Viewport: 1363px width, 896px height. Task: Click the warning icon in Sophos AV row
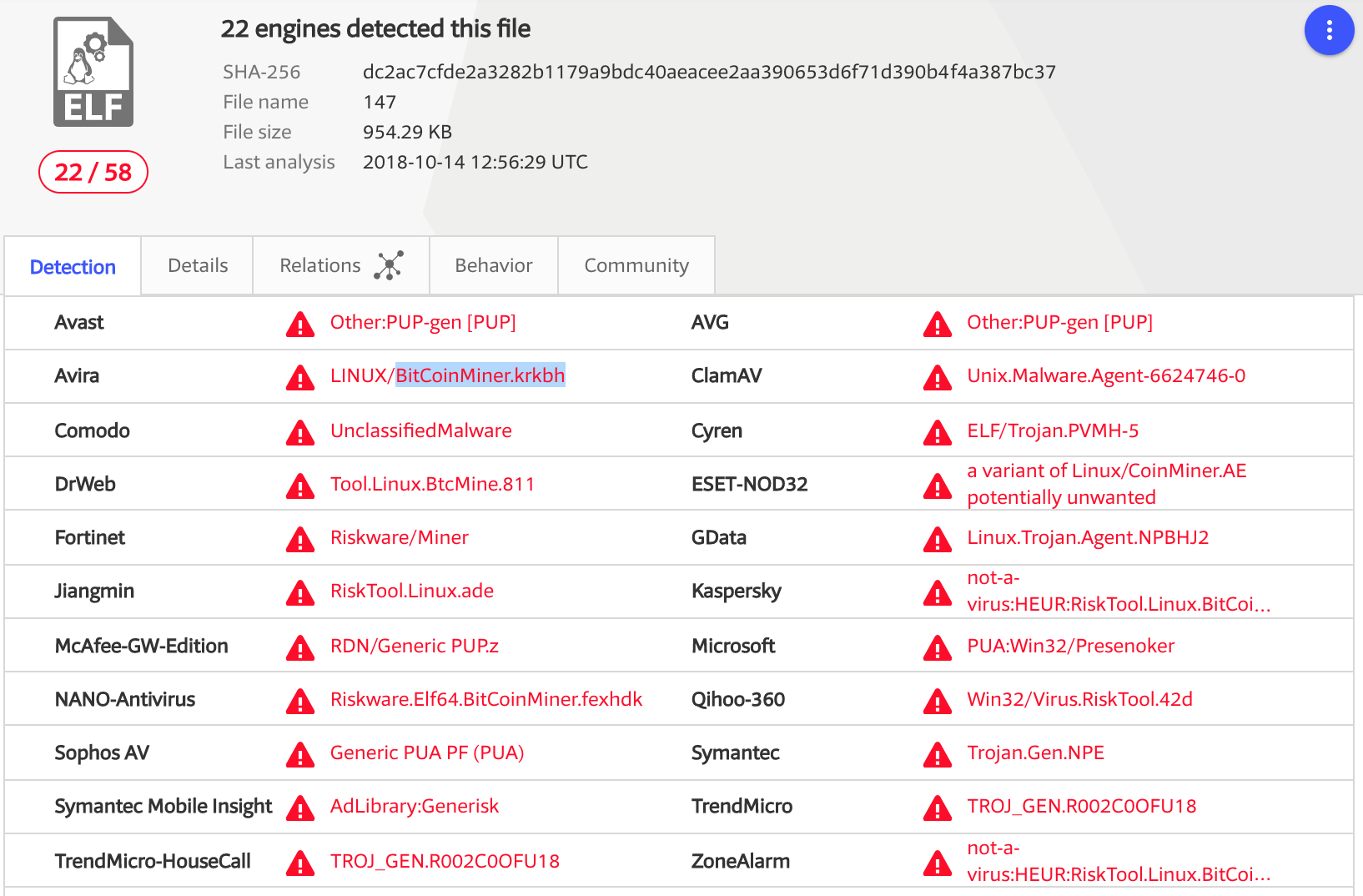pyautogui.click(x=300, y=754)
